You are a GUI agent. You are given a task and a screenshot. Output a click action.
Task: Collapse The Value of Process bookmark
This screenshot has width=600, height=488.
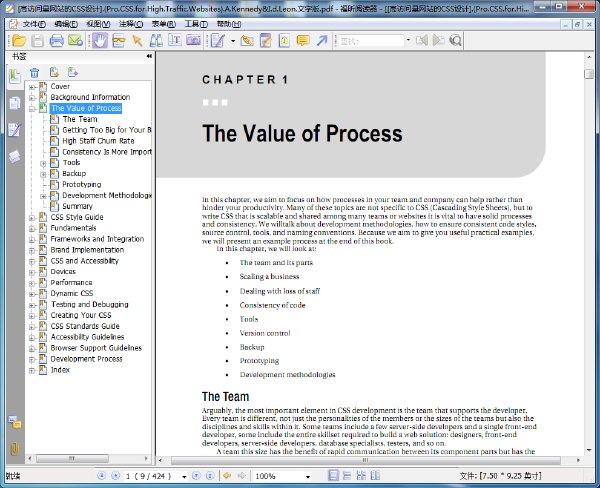(x=32, y=109)
